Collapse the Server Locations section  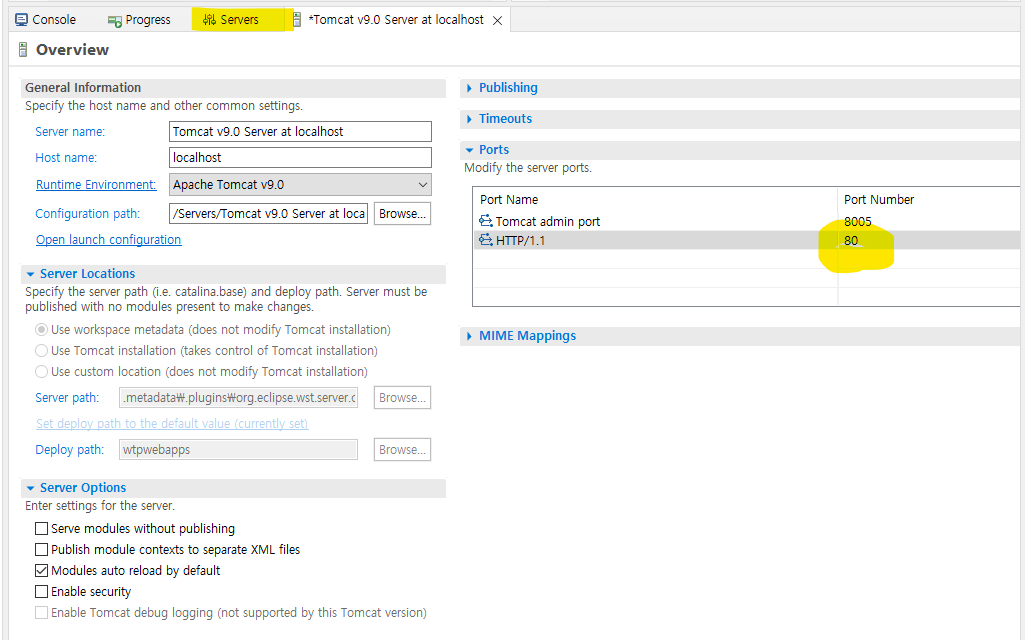pos(30,274)
